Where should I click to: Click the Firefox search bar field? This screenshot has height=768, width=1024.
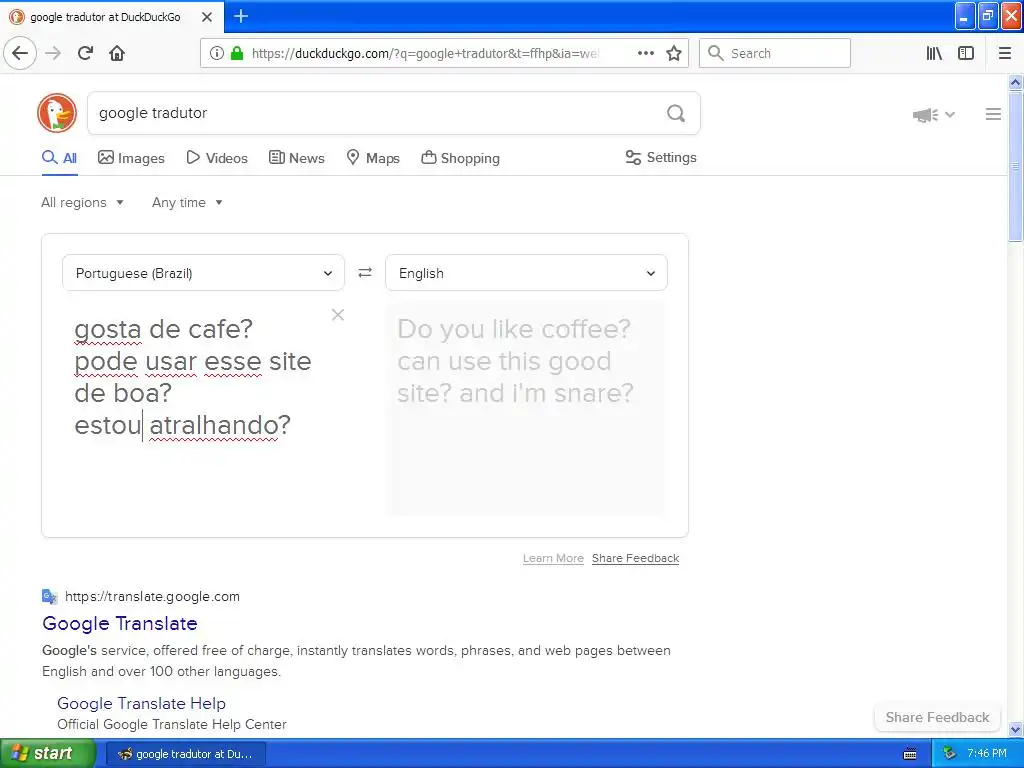[775, 53]
